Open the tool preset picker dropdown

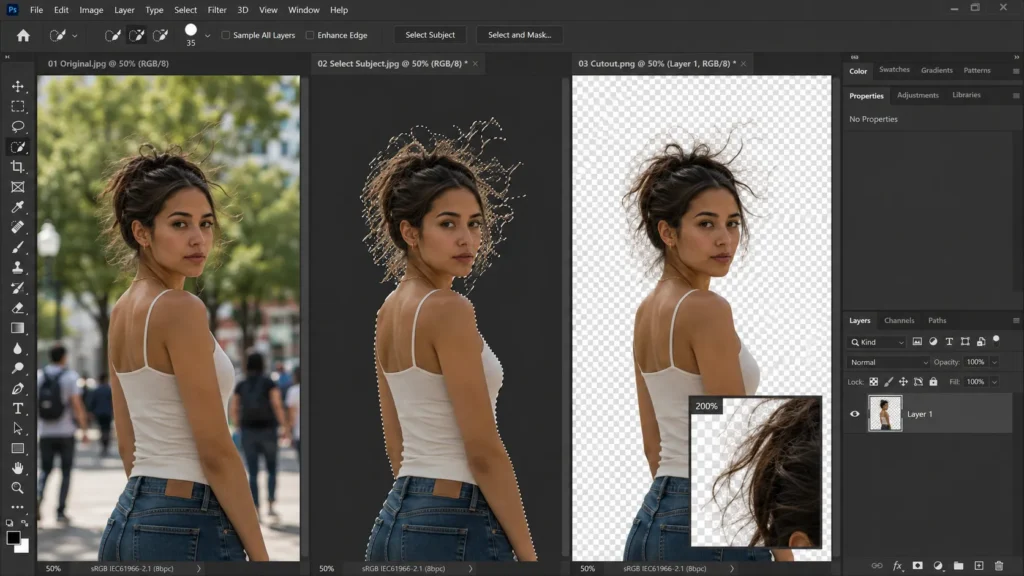click(75, 36)
